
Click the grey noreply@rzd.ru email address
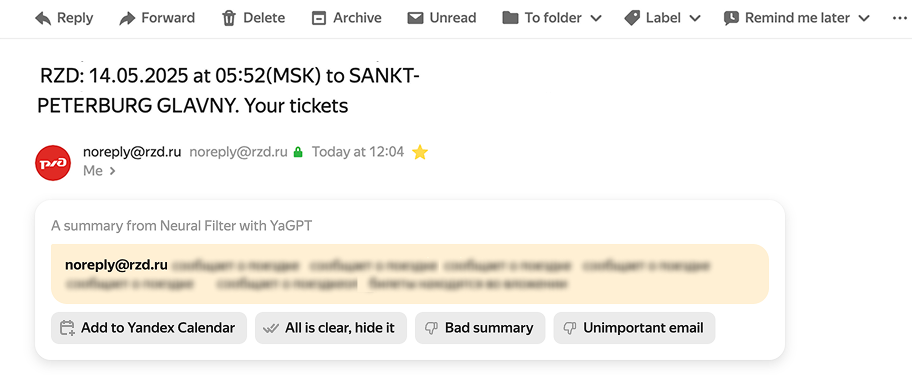click(x=238, y=152)
